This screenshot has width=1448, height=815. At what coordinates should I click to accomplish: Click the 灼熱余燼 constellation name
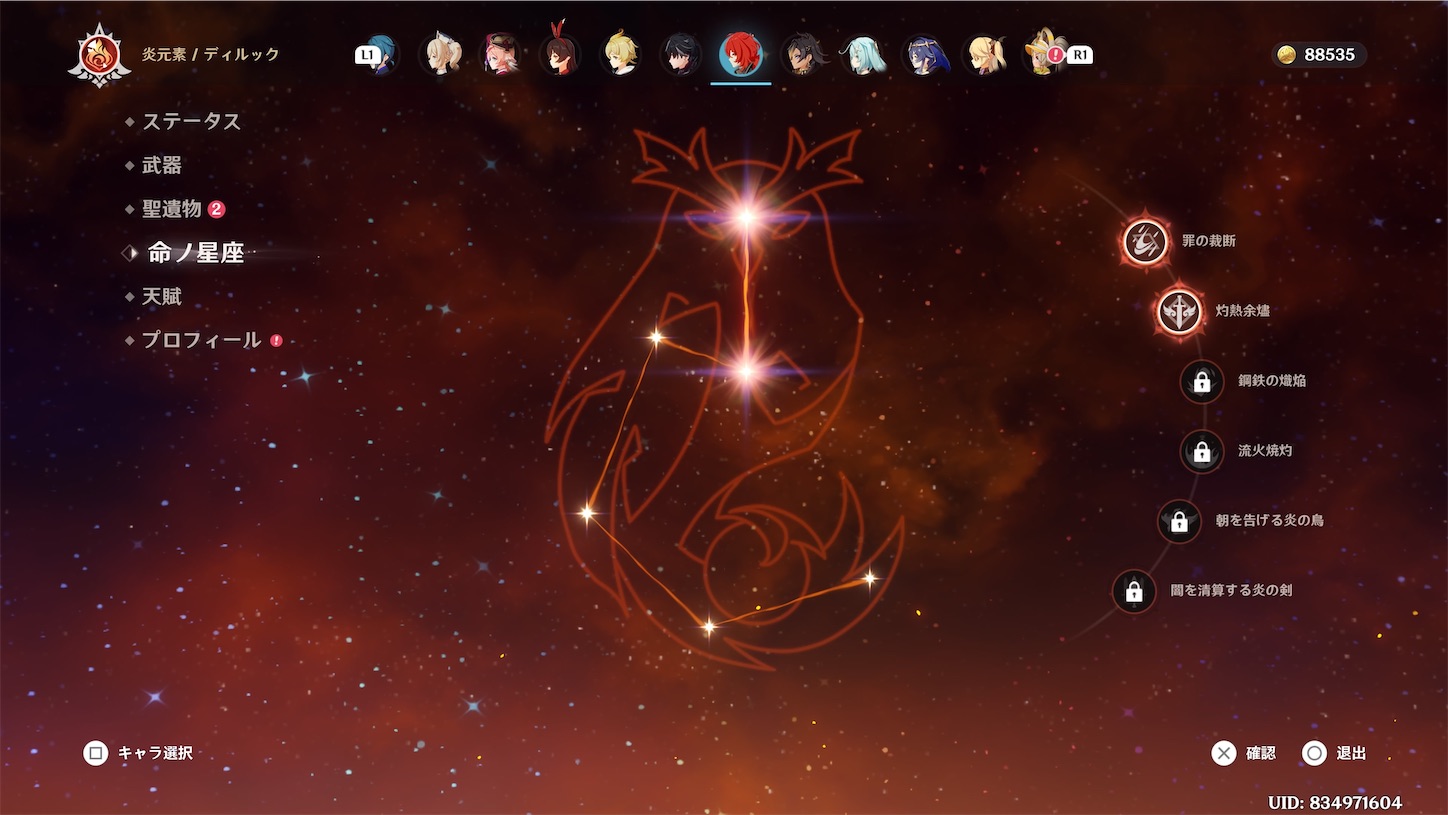1243,311
